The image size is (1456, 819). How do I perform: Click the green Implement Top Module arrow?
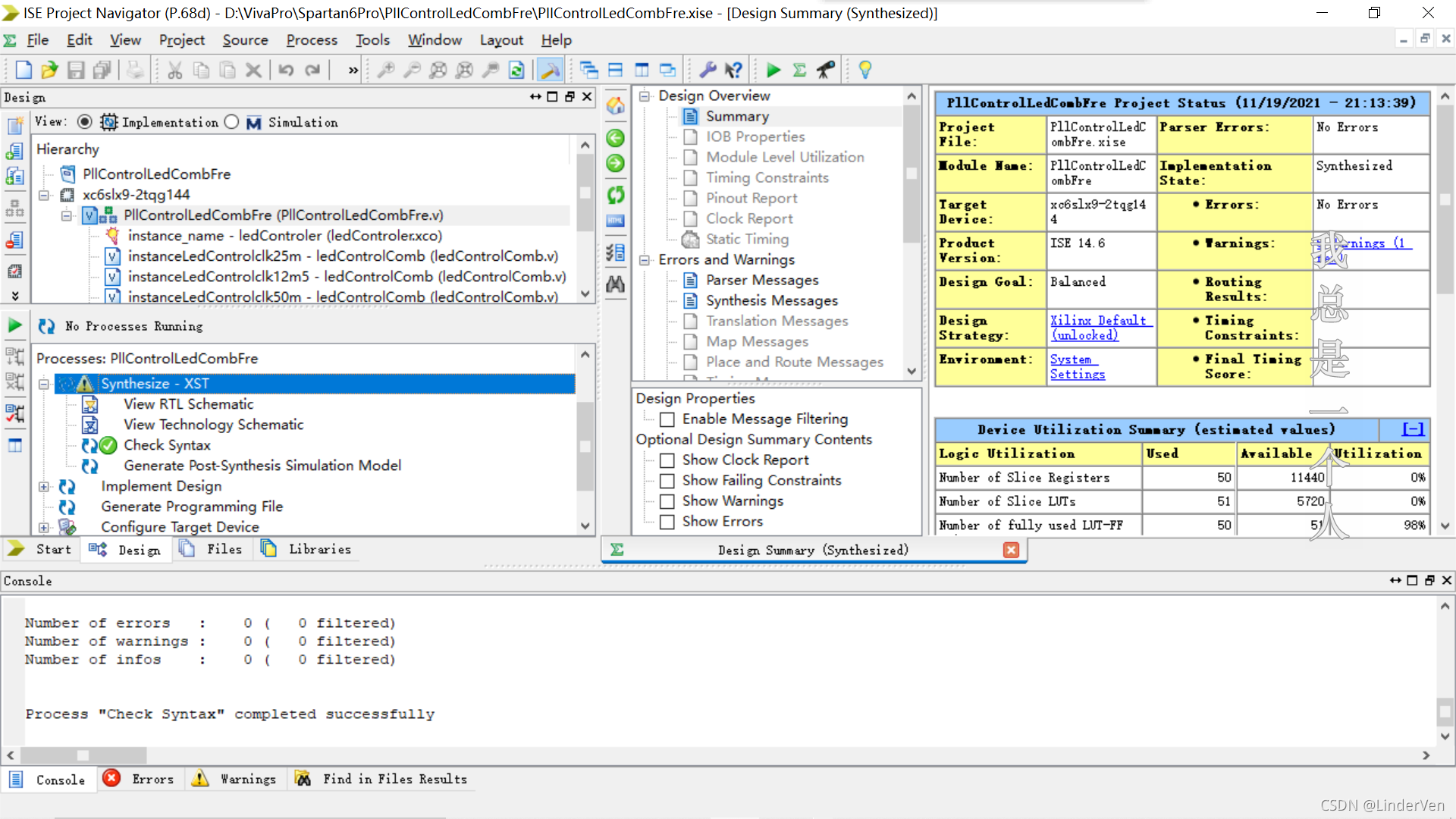coord(773,71)
